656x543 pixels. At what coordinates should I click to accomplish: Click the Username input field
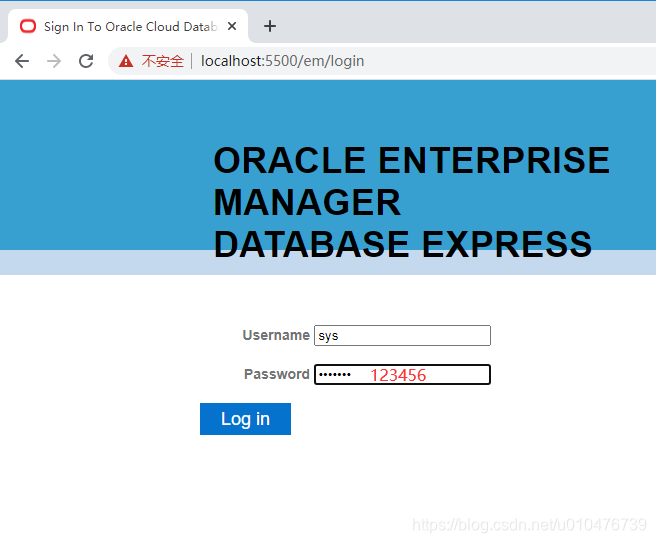402,336
